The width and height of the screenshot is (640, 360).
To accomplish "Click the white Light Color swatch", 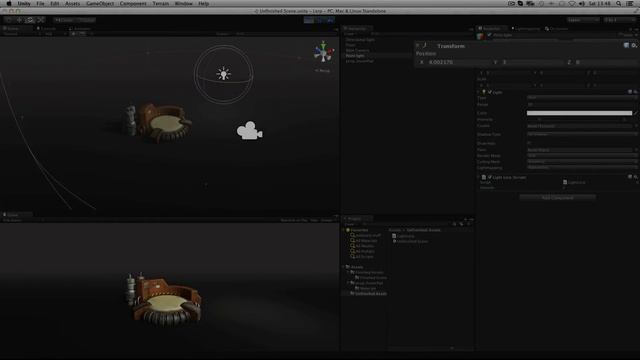I will [579, 113].
